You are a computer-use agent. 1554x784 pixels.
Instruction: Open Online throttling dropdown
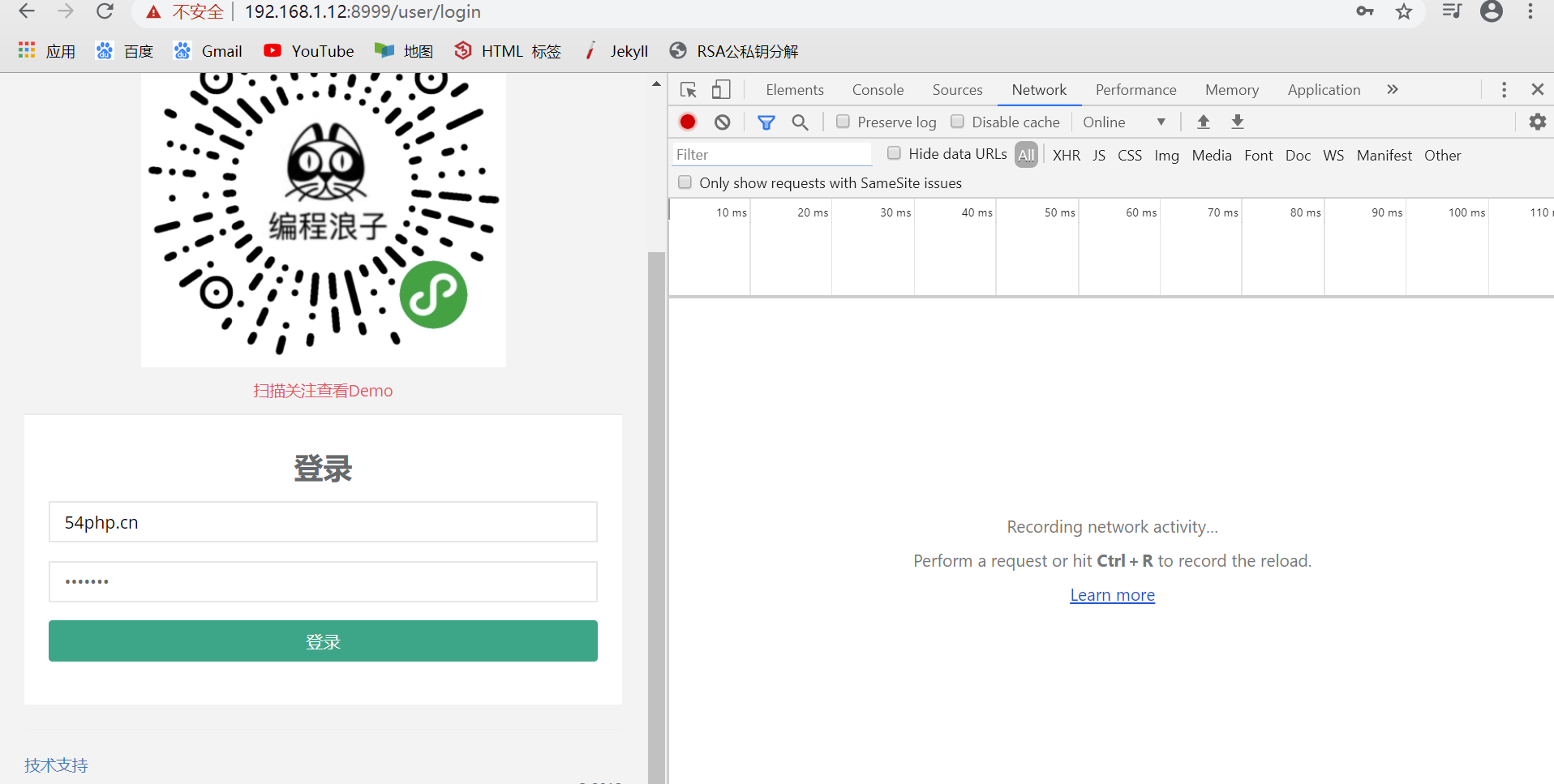(1124, 122)
